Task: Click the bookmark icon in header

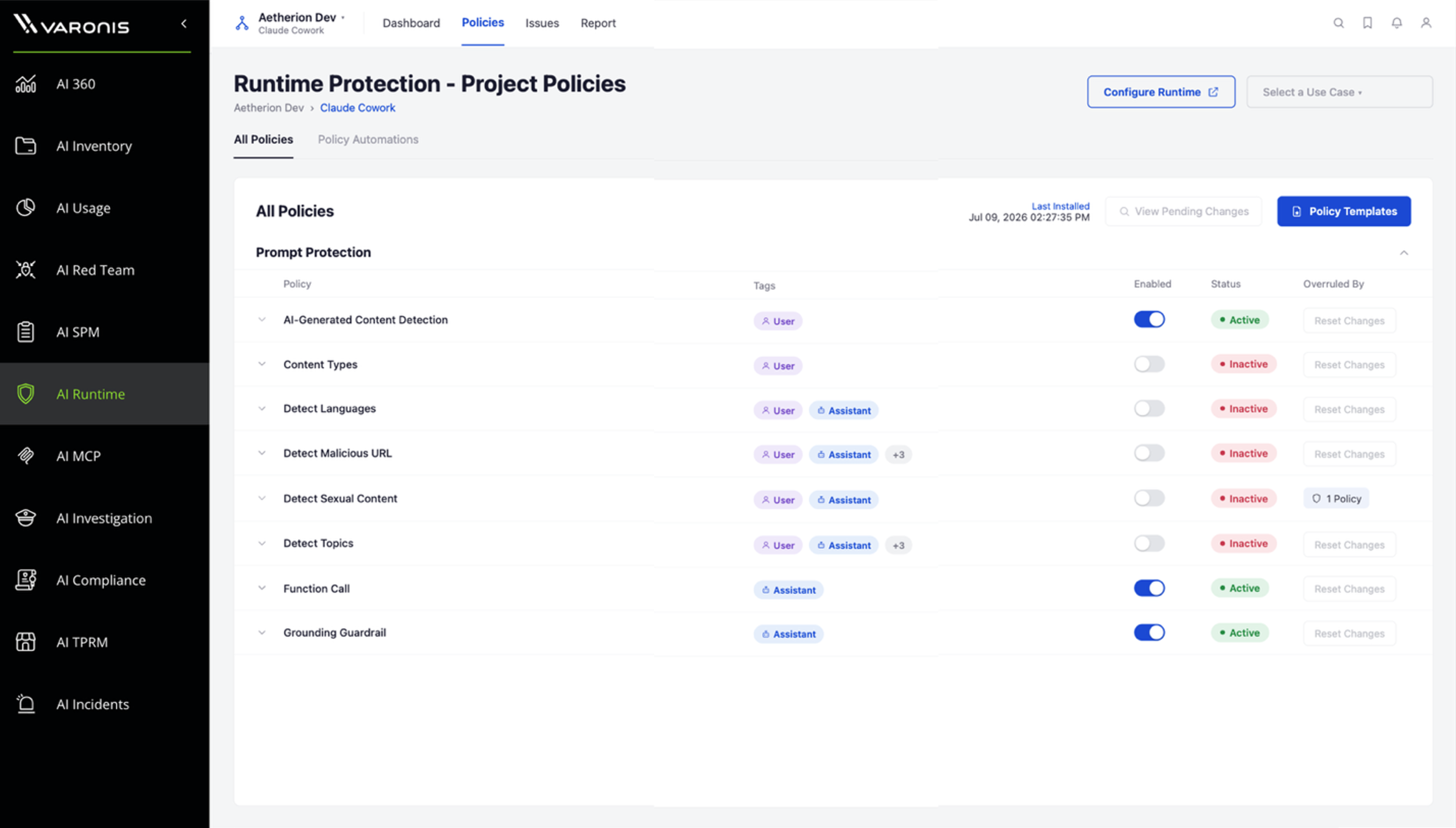Action: (1368, 23)
